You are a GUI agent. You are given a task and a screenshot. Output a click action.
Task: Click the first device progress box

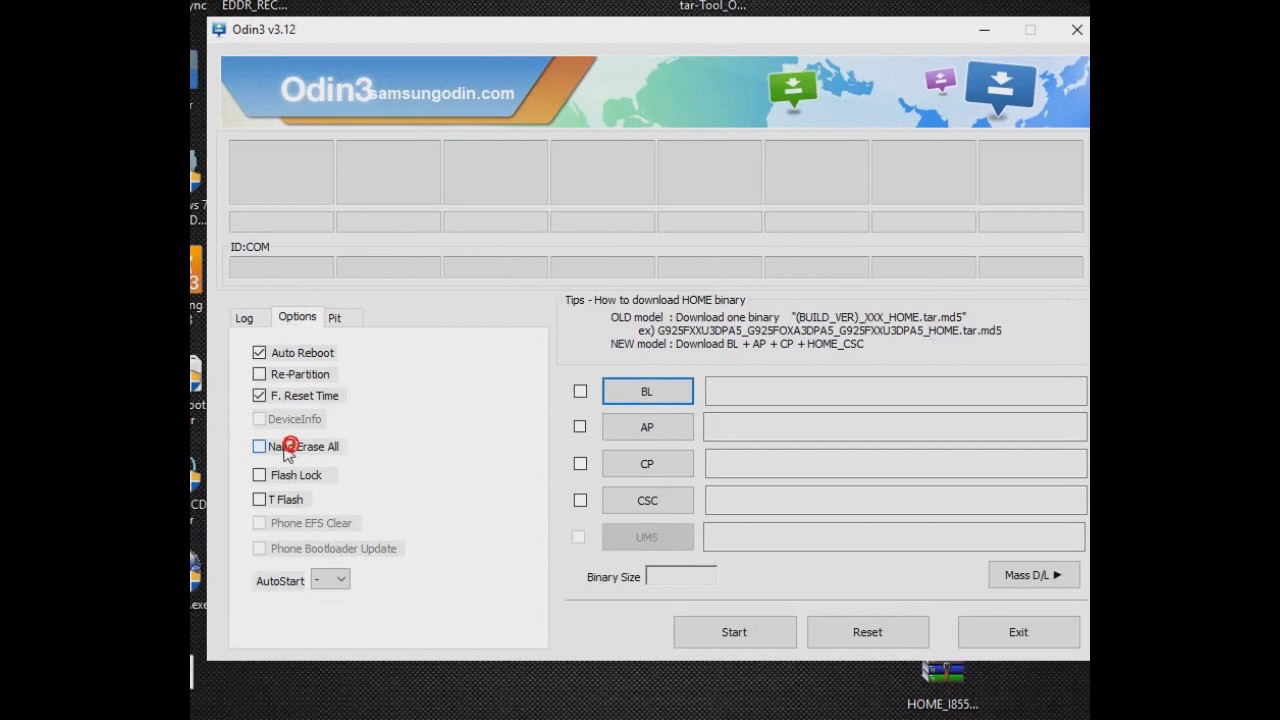pyautogui.click(x=281, y=172)
